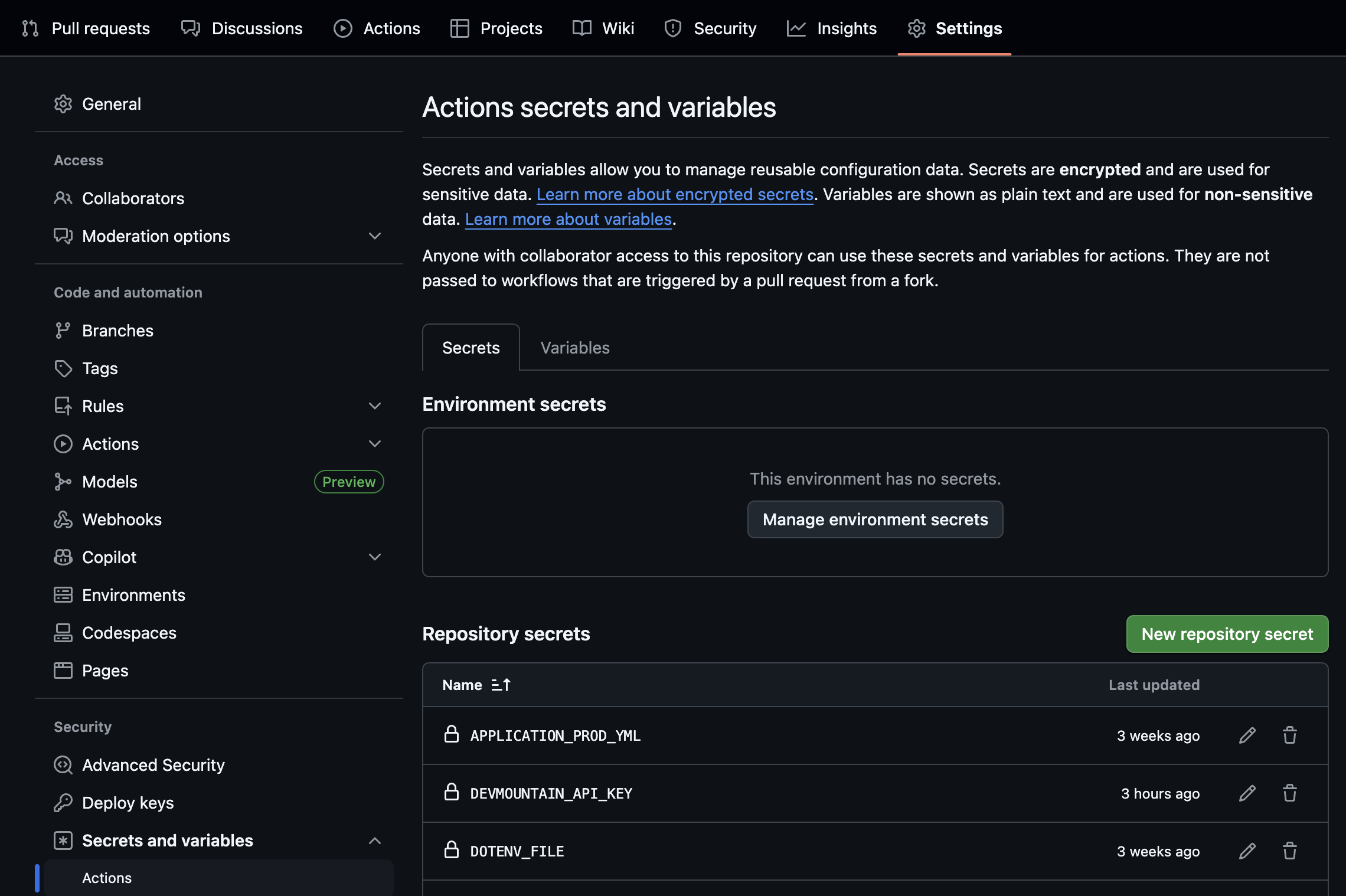The width and height of the screenshot is (1346, 896).
Task: Delete the DEVMOUNTAIN_API_KEY secret via trash icon
Action: 1289,793
